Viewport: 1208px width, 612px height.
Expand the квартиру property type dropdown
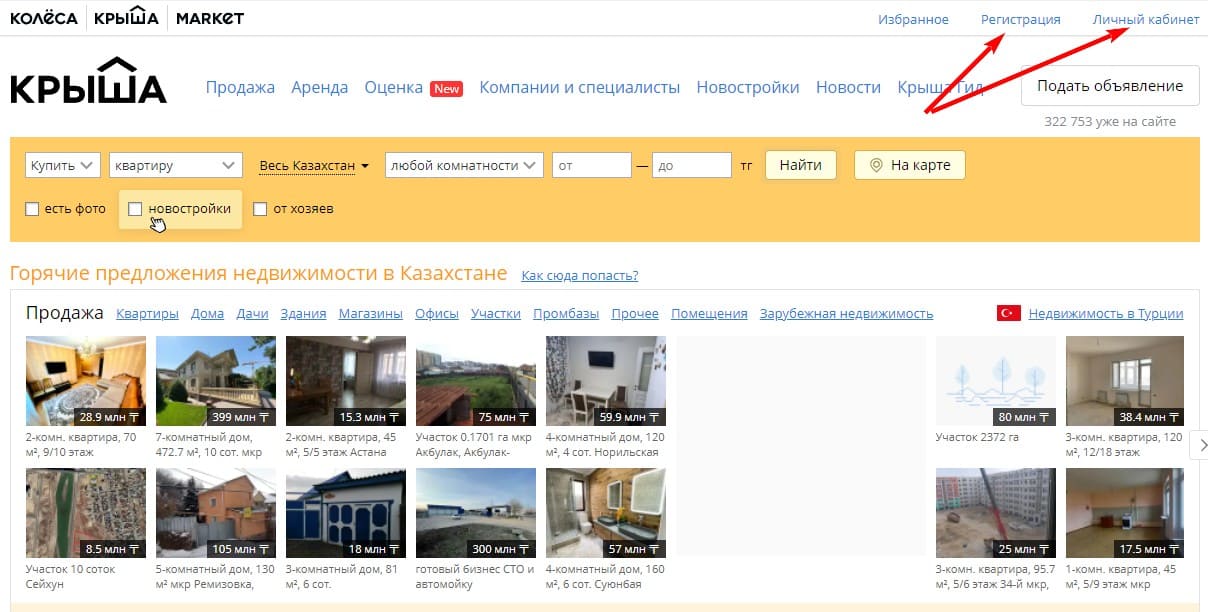pos(175,165)
